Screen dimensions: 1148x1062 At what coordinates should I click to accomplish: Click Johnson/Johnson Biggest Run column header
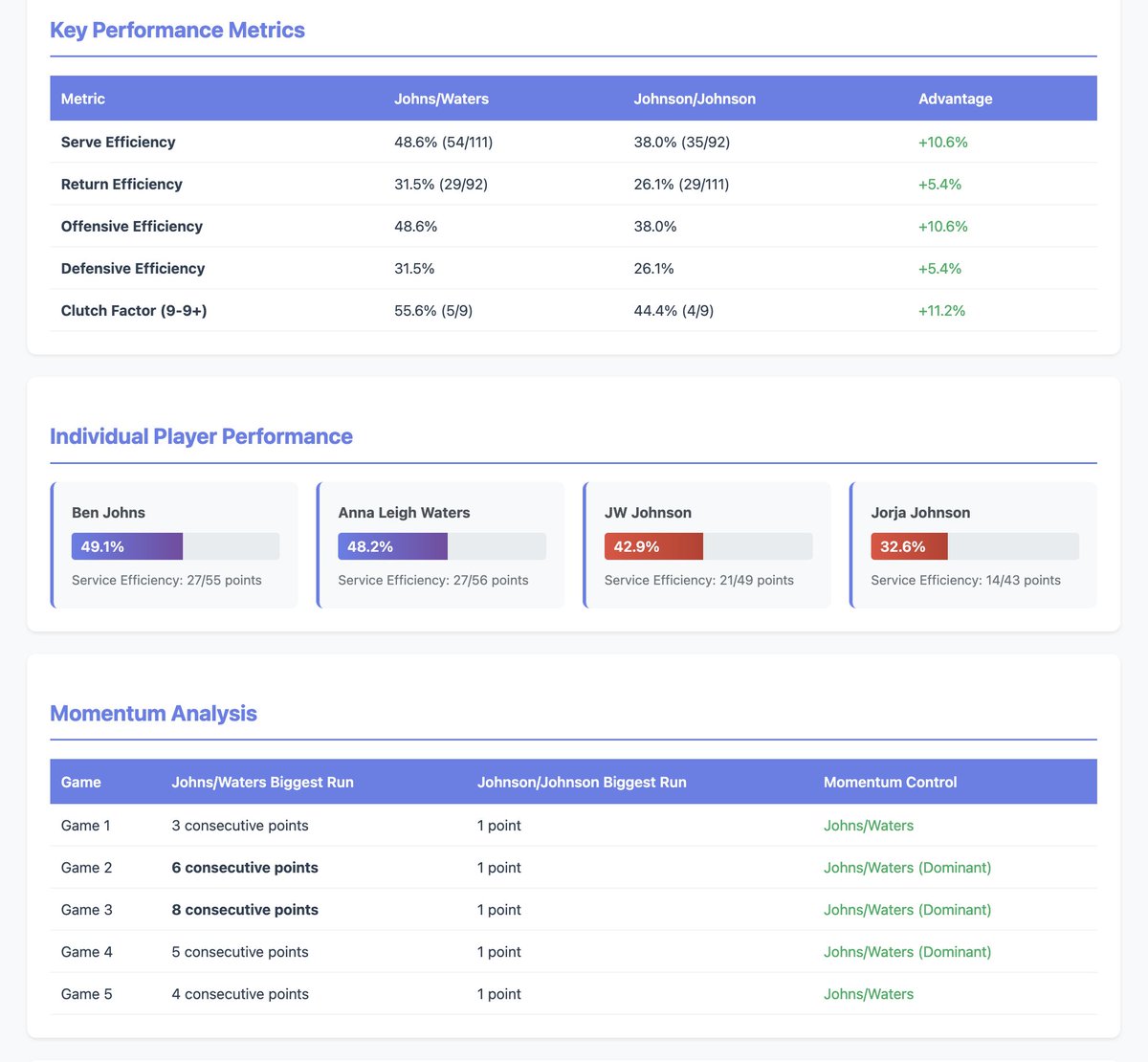(582, 782)
